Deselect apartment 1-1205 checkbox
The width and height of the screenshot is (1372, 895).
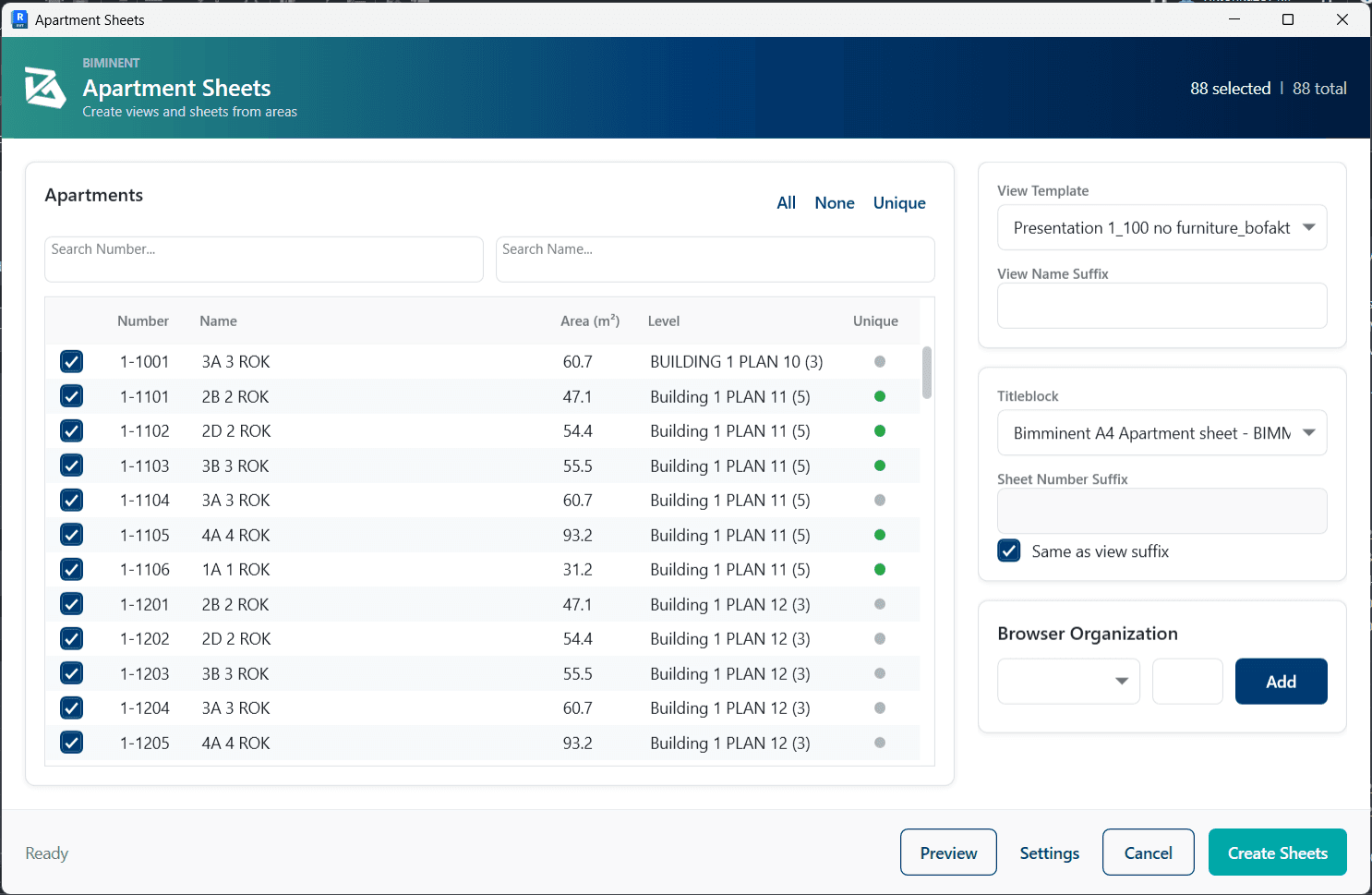pyautogui.click(x=71, y=743)
